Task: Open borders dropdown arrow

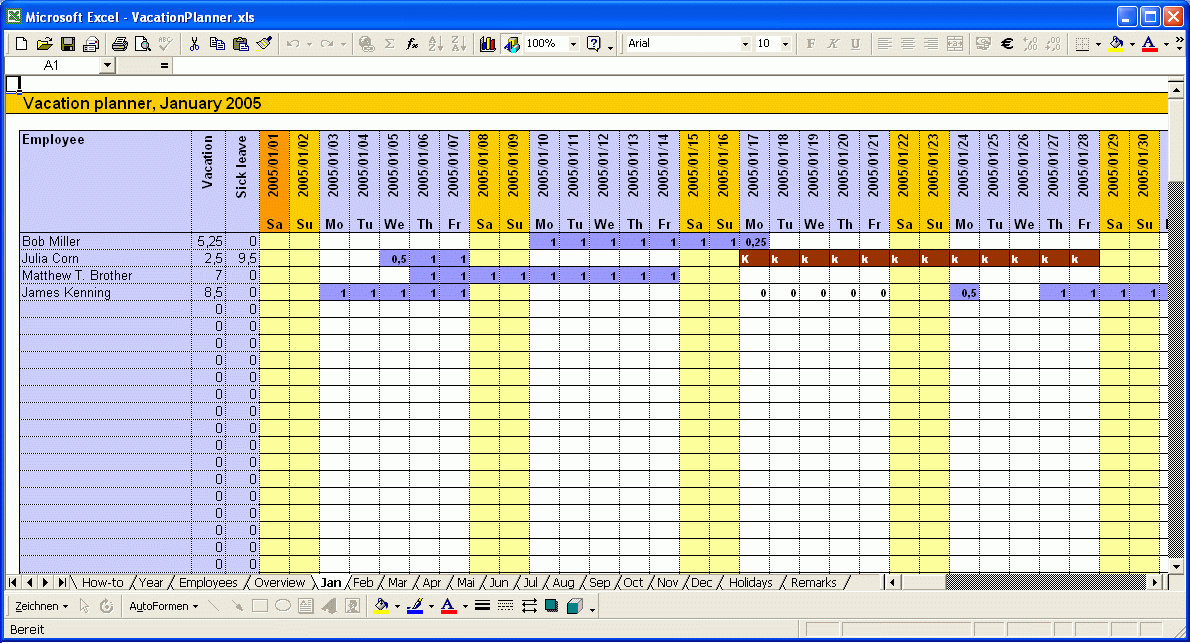Action: tap(1098, 44)
